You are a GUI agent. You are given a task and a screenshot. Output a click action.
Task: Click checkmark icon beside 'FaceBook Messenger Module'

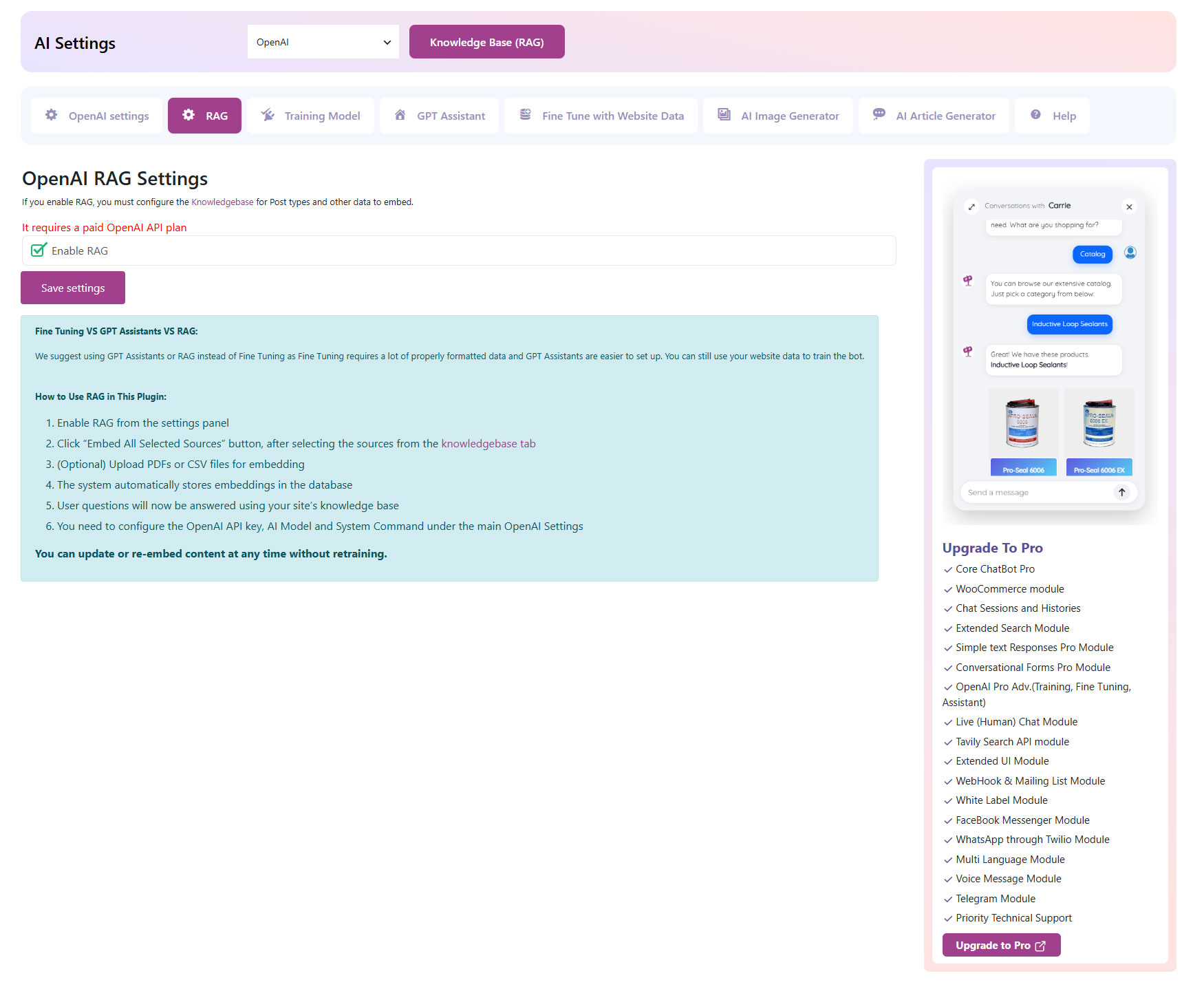948,821
